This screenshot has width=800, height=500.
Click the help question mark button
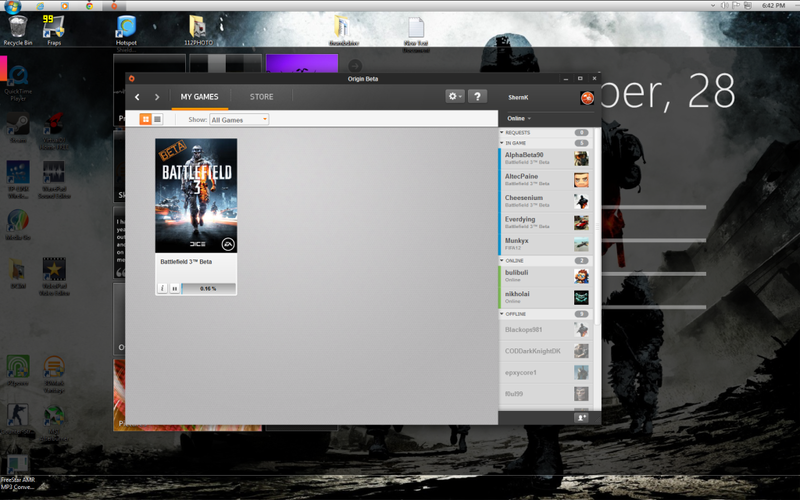pyautogui.click(x=477, y=96)
